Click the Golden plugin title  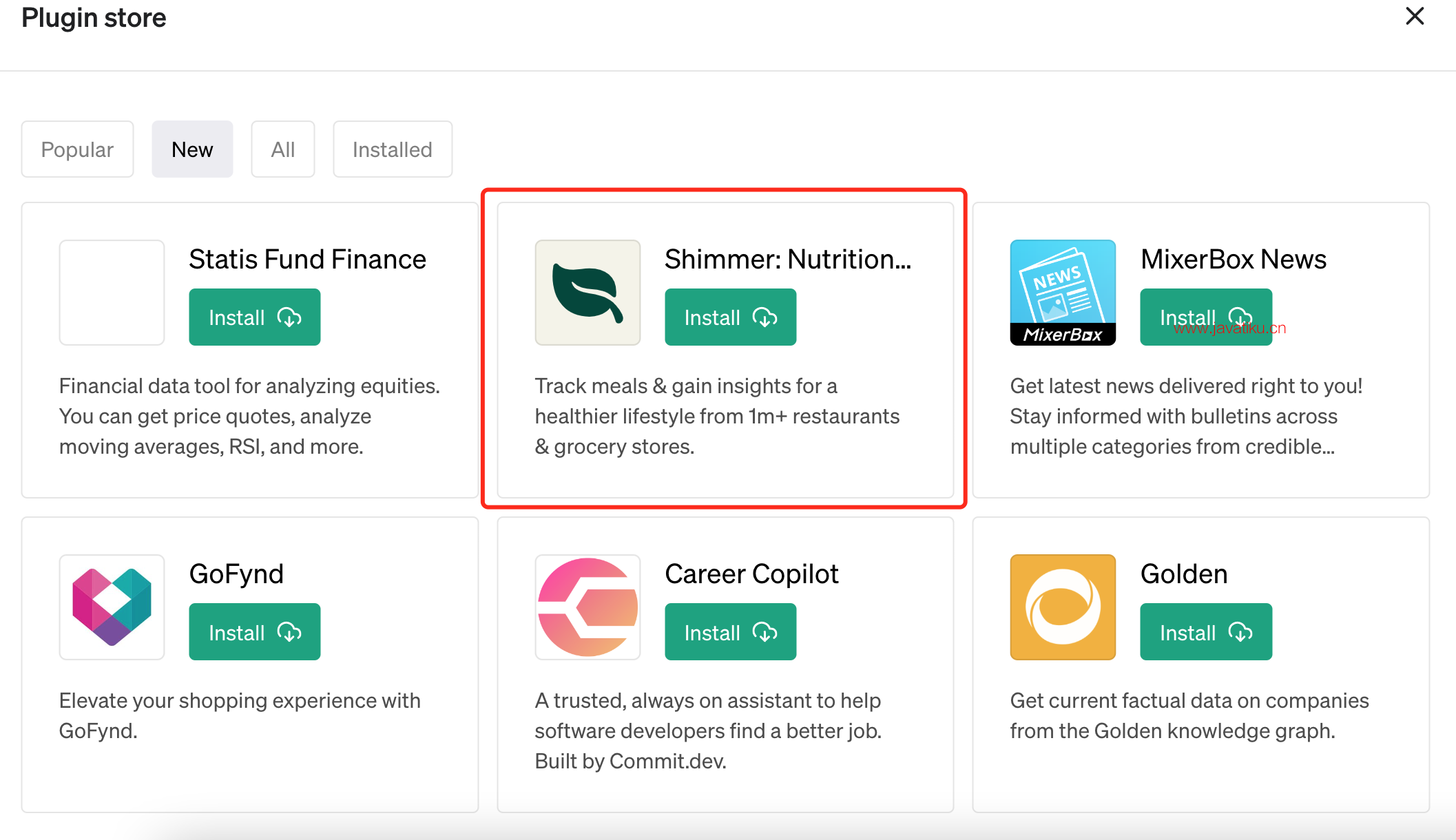point(1184,574)
